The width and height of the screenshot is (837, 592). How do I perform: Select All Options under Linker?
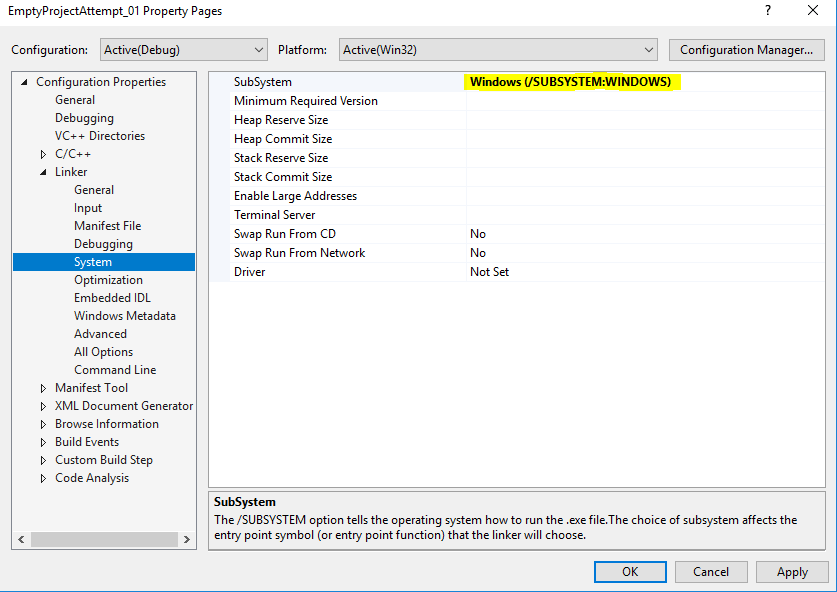click(x=103, y=352)
